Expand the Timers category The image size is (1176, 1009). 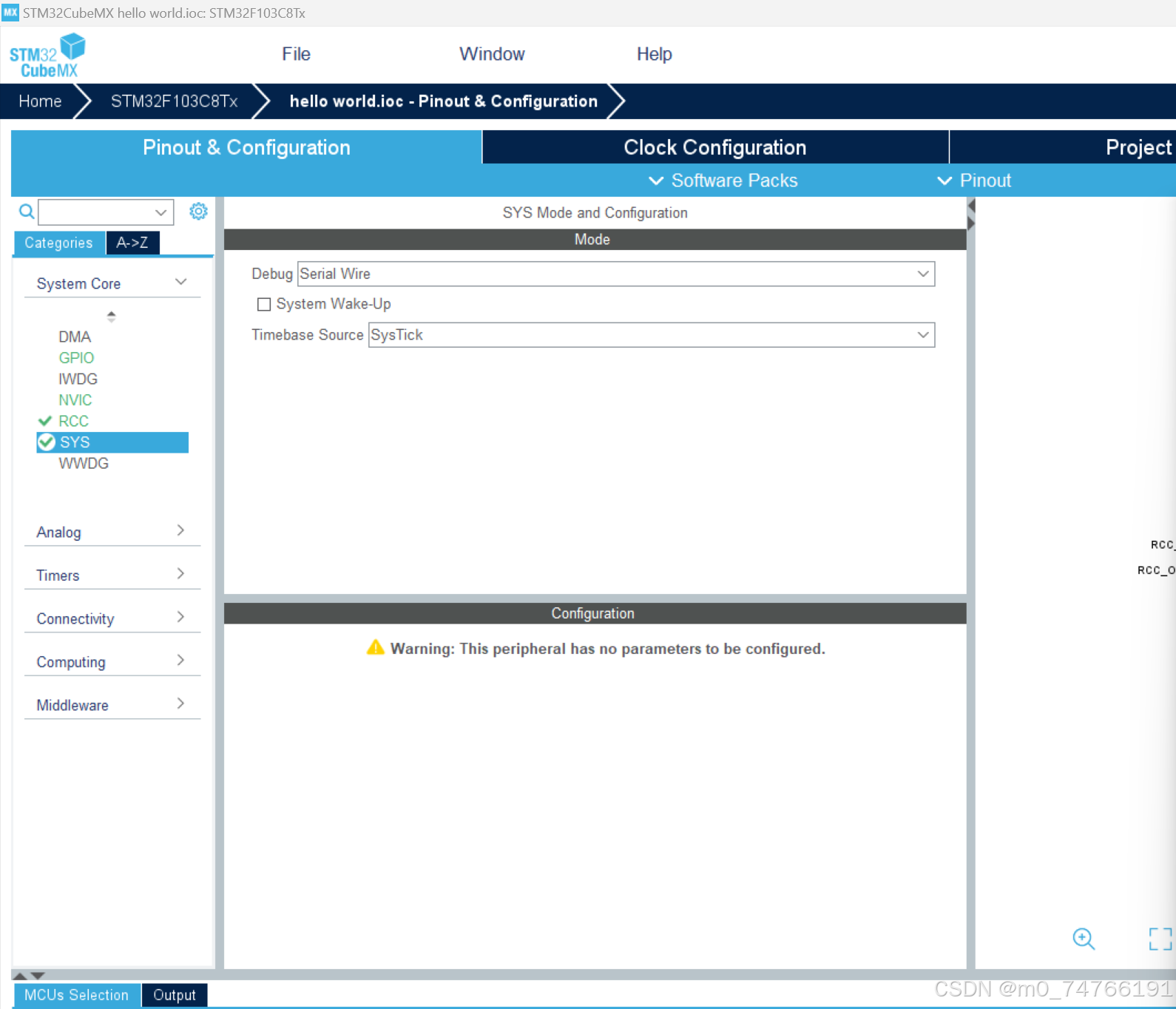(112, 575)
